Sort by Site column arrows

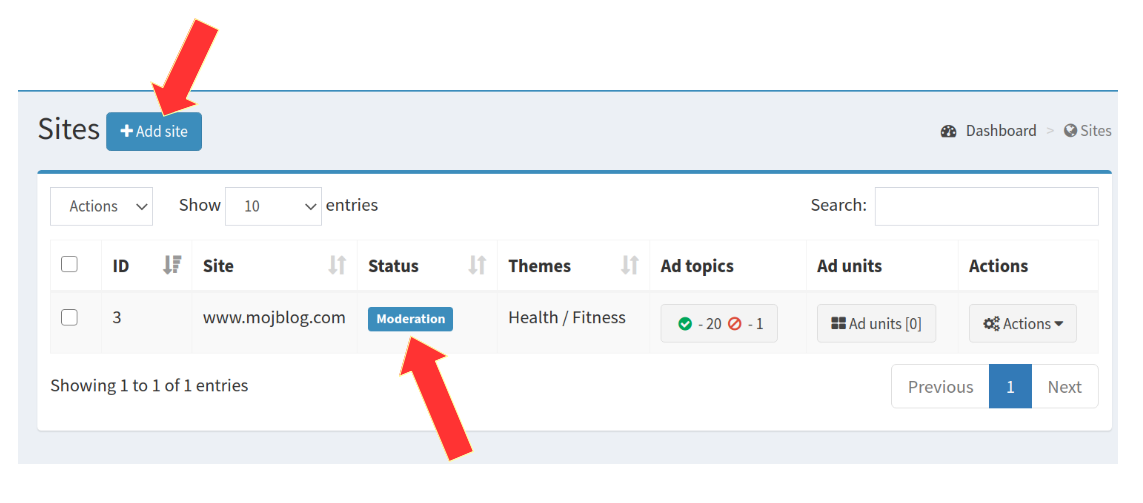click(x=337, y=265)
